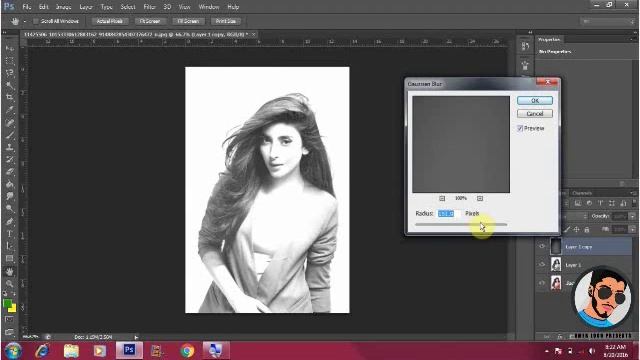Click Fit Screen button
The width and height of the screenshot is (640, 360).
[x=149, y=21]
